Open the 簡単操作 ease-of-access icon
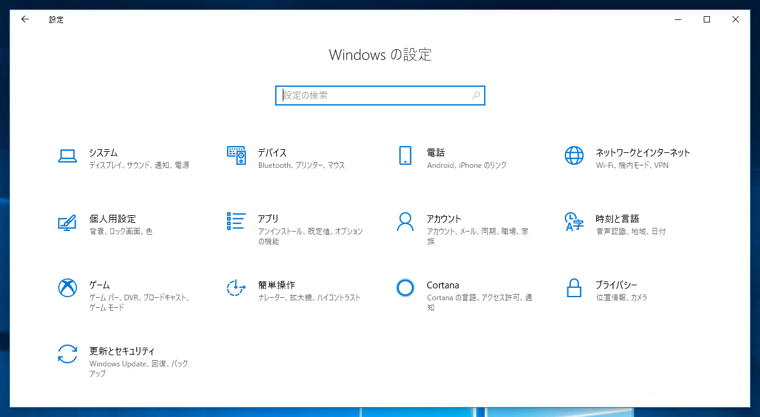760x417 pixels. 236,288
